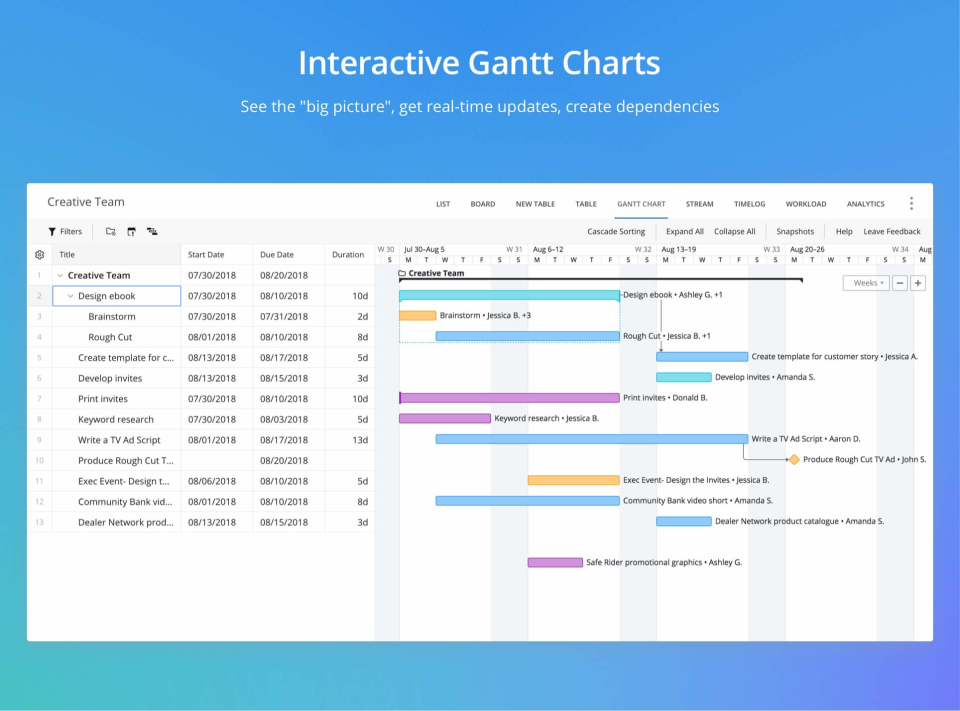Click the Creative Team folder icon in chart

(402, 273)
